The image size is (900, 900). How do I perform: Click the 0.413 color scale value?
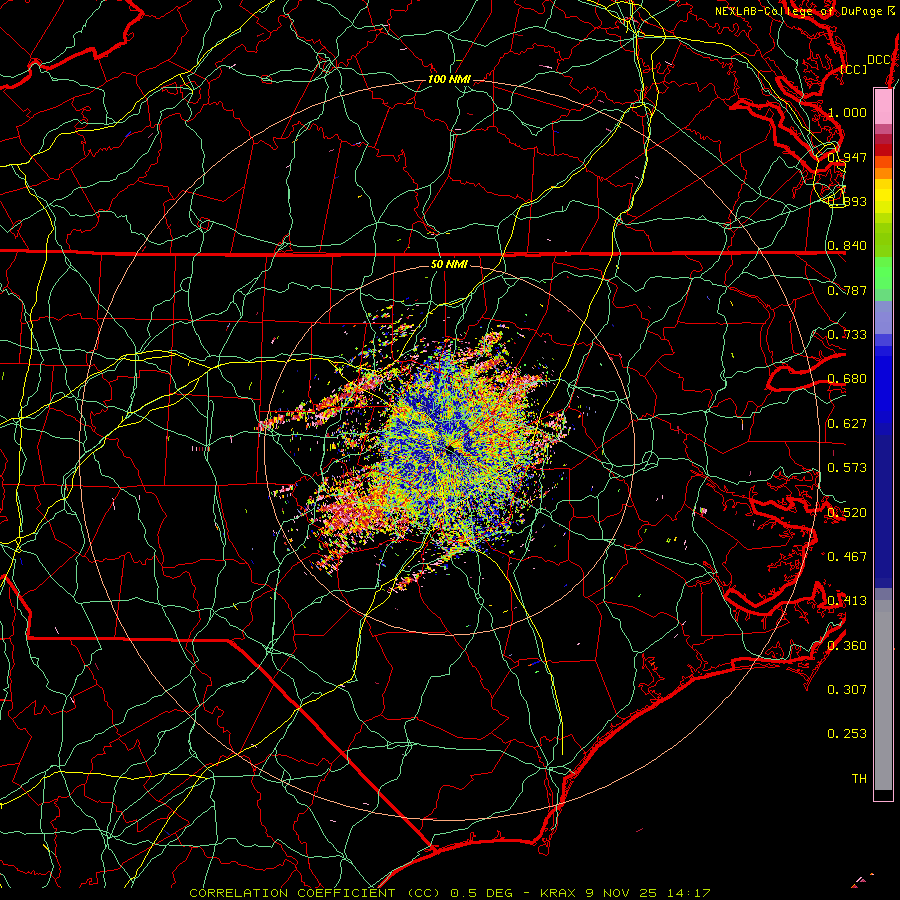(x=847, y=601)
